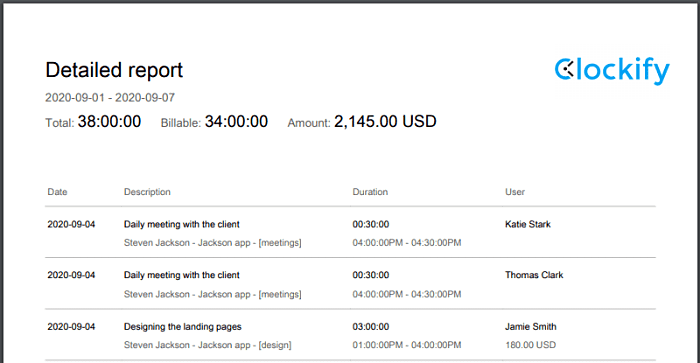Select Thomas Clark's "Daily meeting with the client" description
The width and height of the screenshot is (700, 363).
(x=182, y=275)
